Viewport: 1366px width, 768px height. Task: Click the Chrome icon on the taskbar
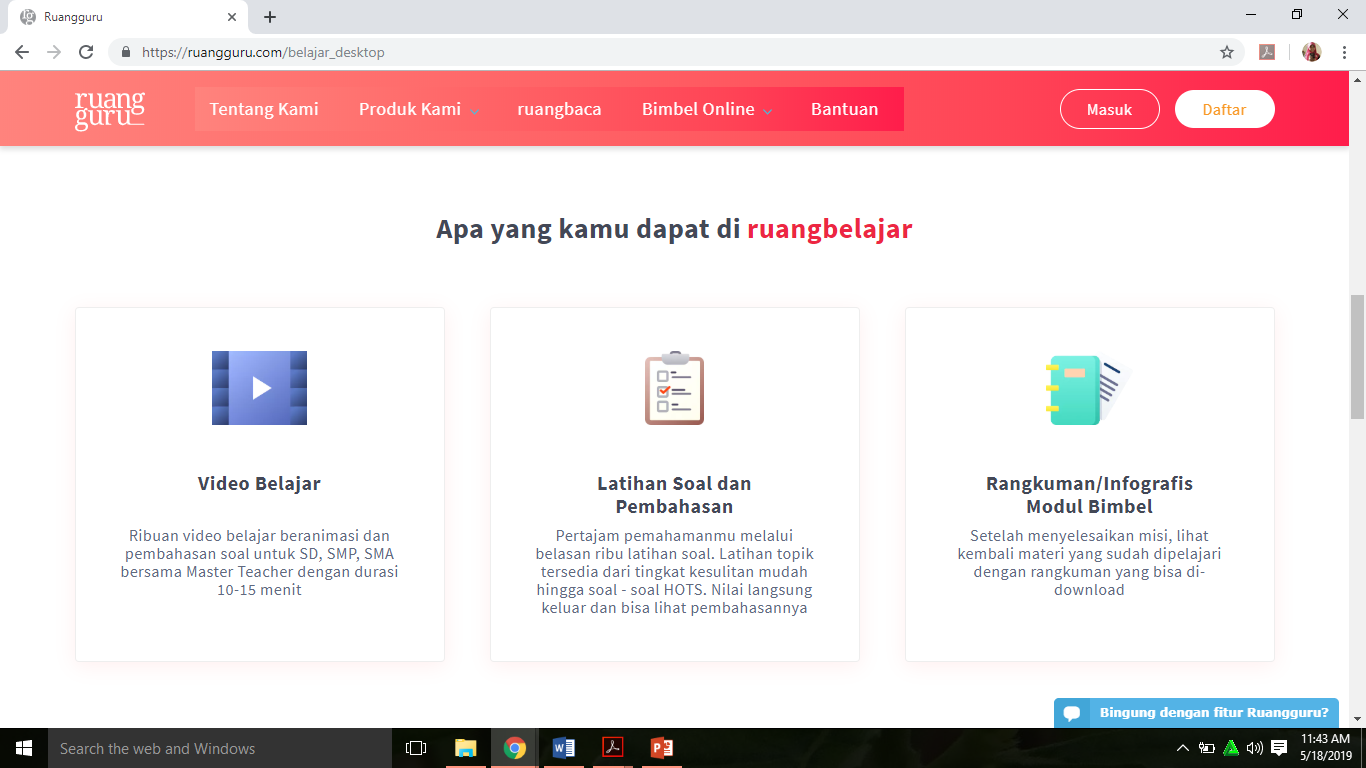click(515, 748)
